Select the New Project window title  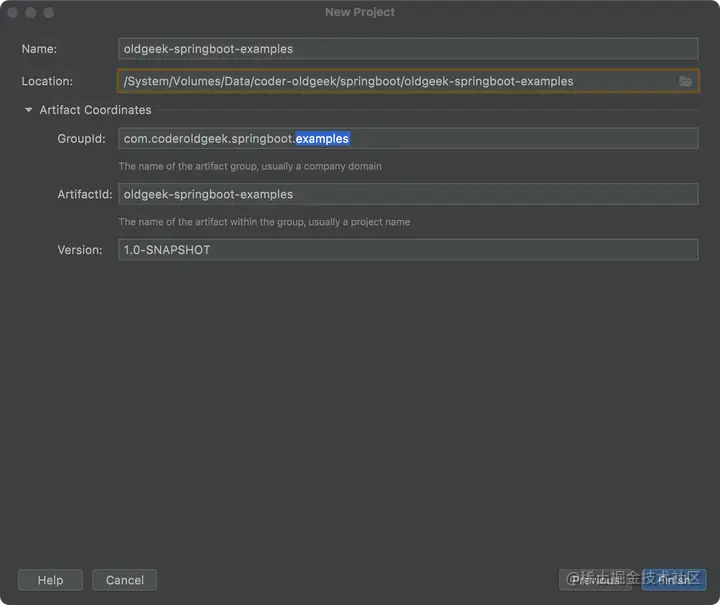pyautogui.click(x=360, y=12)
